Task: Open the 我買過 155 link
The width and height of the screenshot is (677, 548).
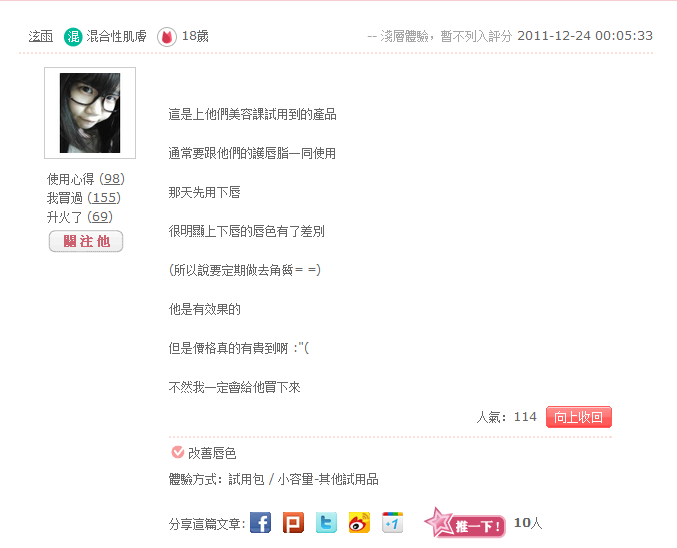Action: (x=104, y=198)
